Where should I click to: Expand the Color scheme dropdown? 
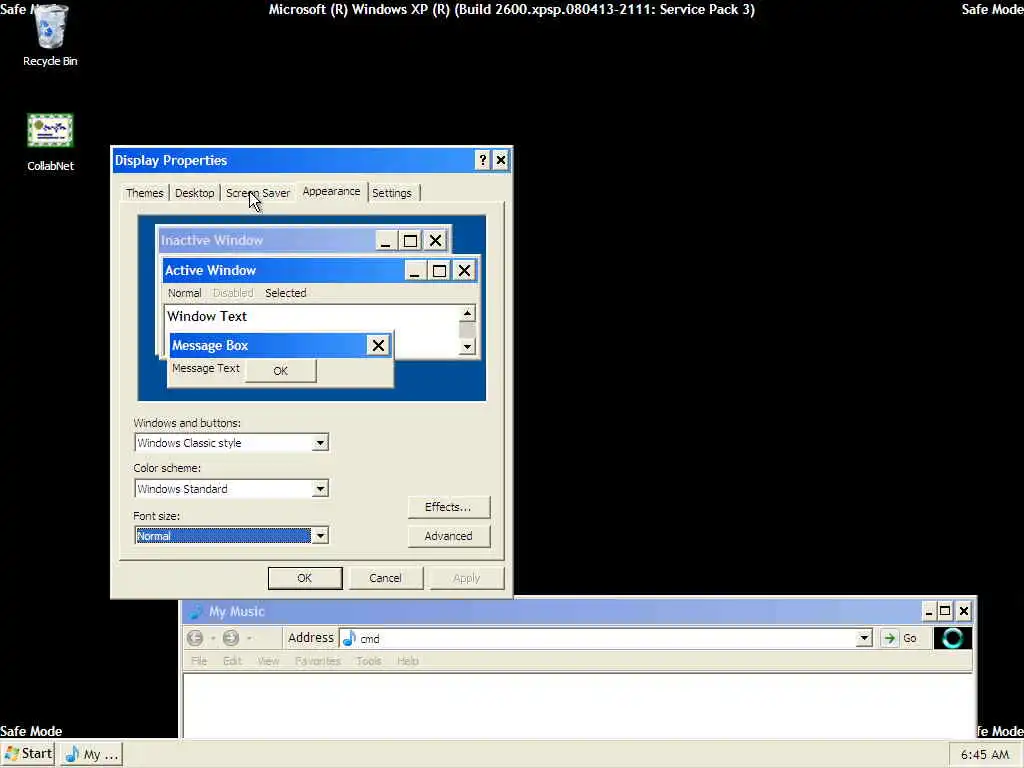[320, 488]
